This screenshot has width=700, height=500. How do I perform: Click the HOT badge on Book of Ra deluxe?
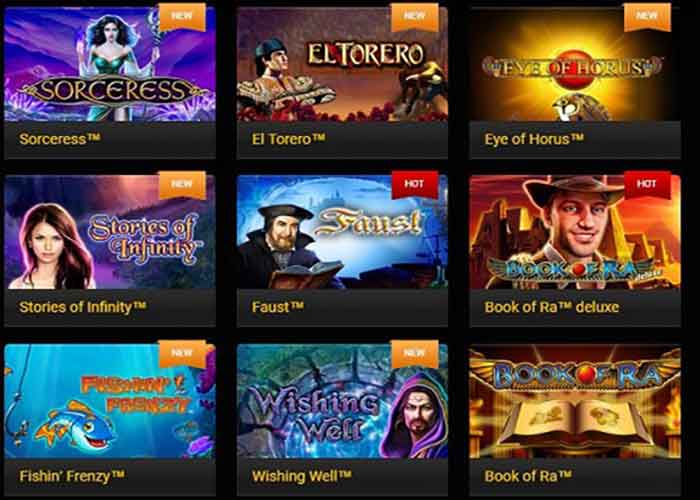(647, 184)
